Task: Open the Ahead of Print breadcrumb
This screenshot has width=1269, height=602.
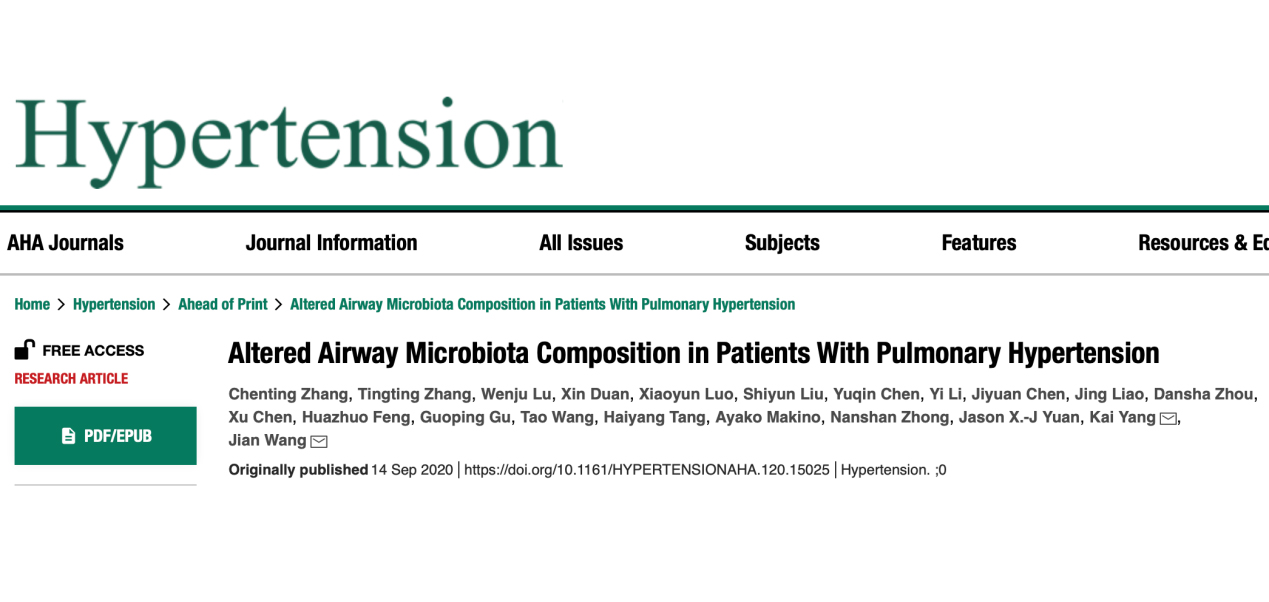Action: pos(223,304)
